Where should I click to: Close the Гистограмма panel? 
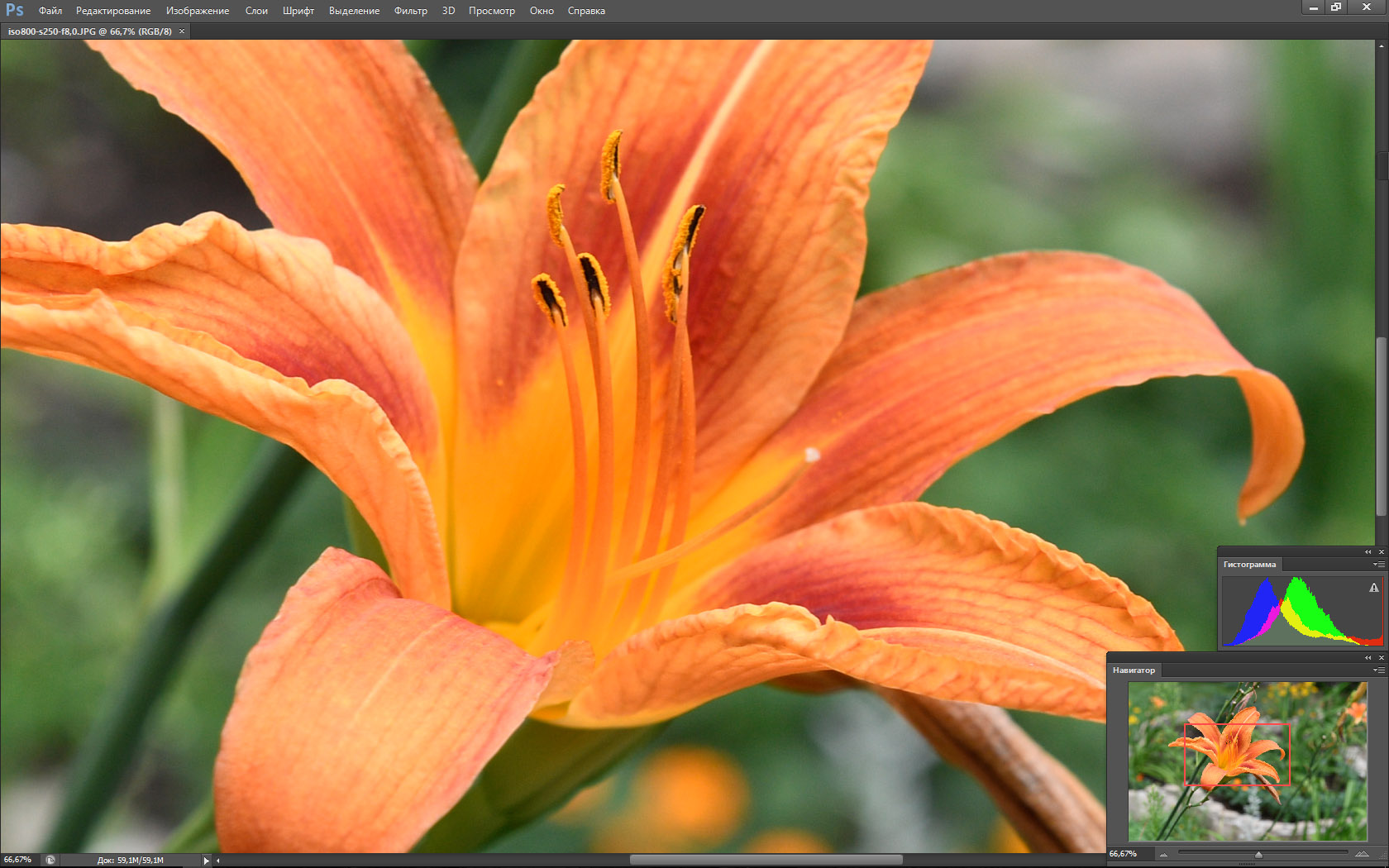coord(1381,551)
